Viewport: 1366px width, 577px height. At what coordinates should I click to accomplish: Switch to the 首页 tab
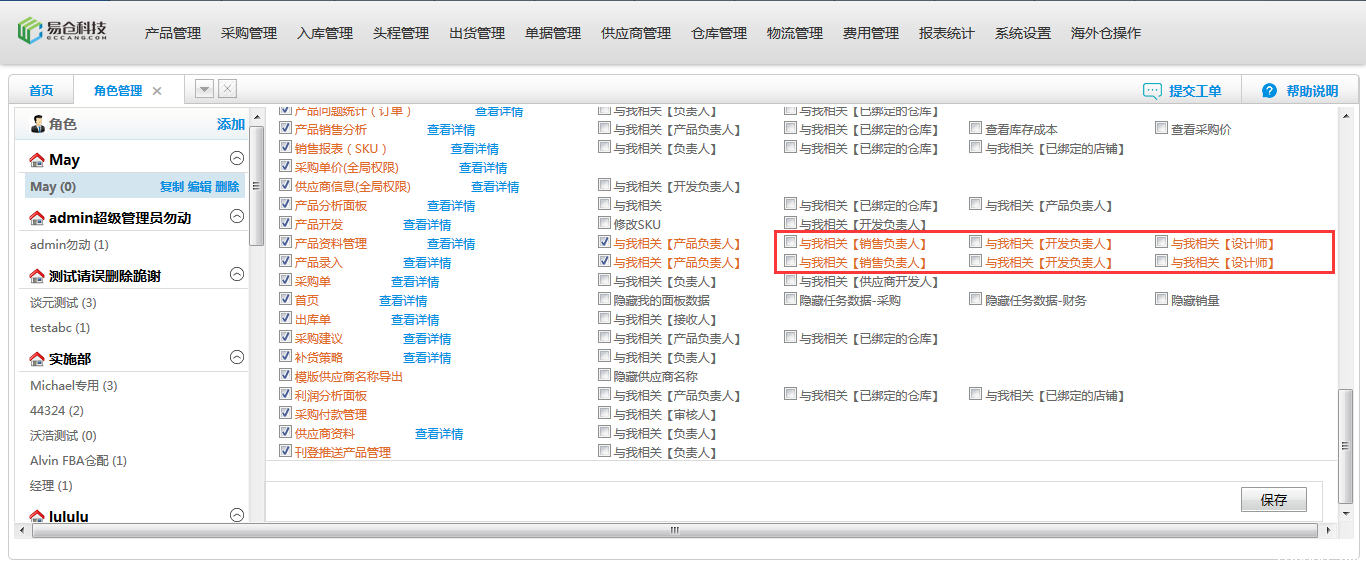click(41, 91)
